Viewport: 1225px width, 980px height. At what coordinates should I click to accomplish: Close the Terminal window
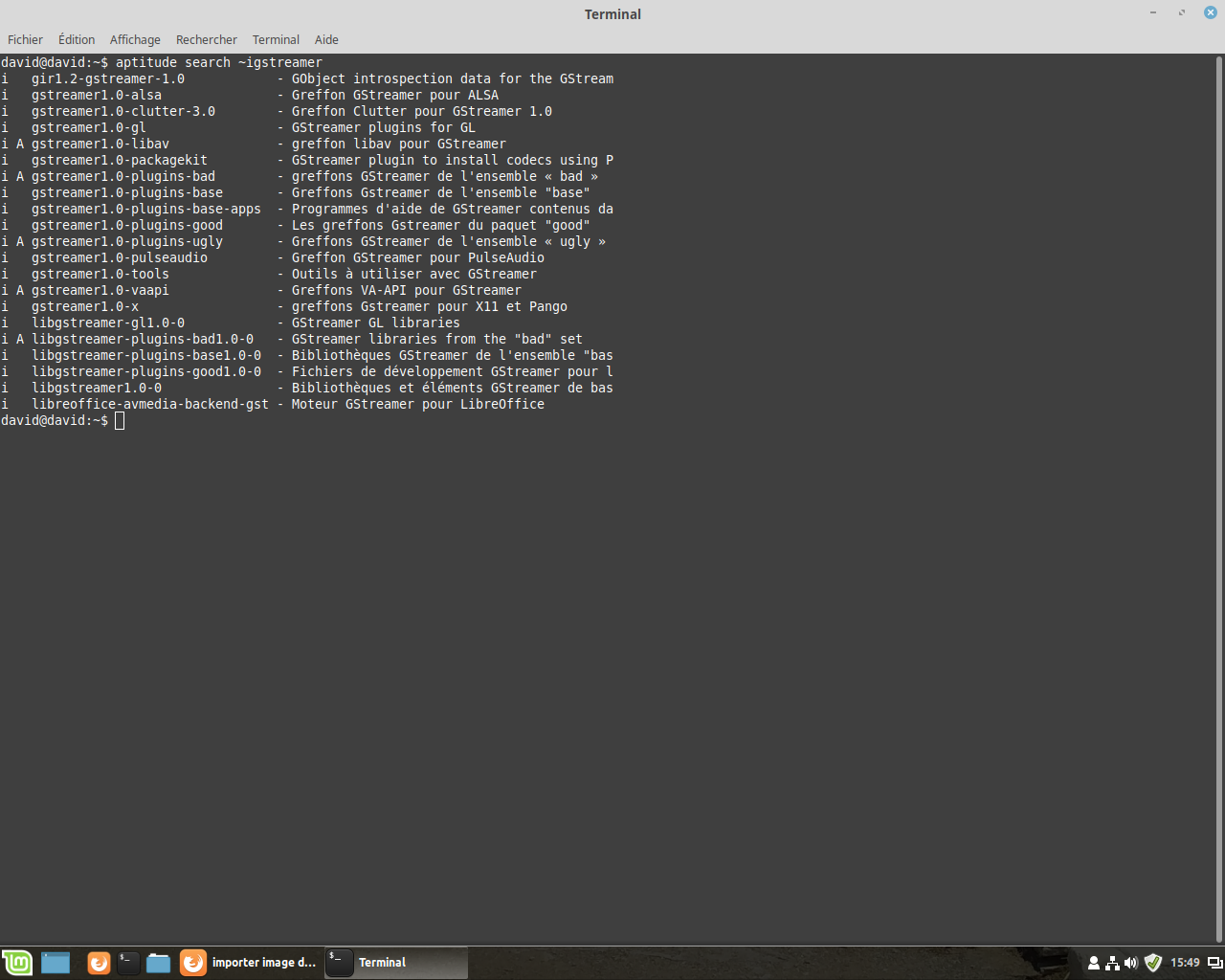point(1211,12)
